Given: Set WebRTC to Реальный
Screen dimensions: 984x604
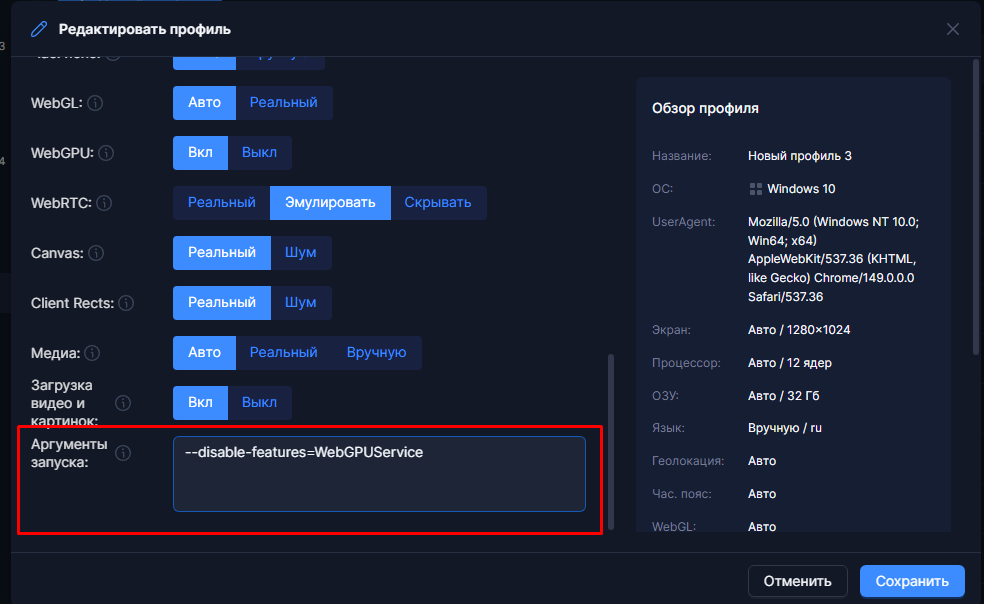Looking at the screenshot, I should click(x=222, y=203).
